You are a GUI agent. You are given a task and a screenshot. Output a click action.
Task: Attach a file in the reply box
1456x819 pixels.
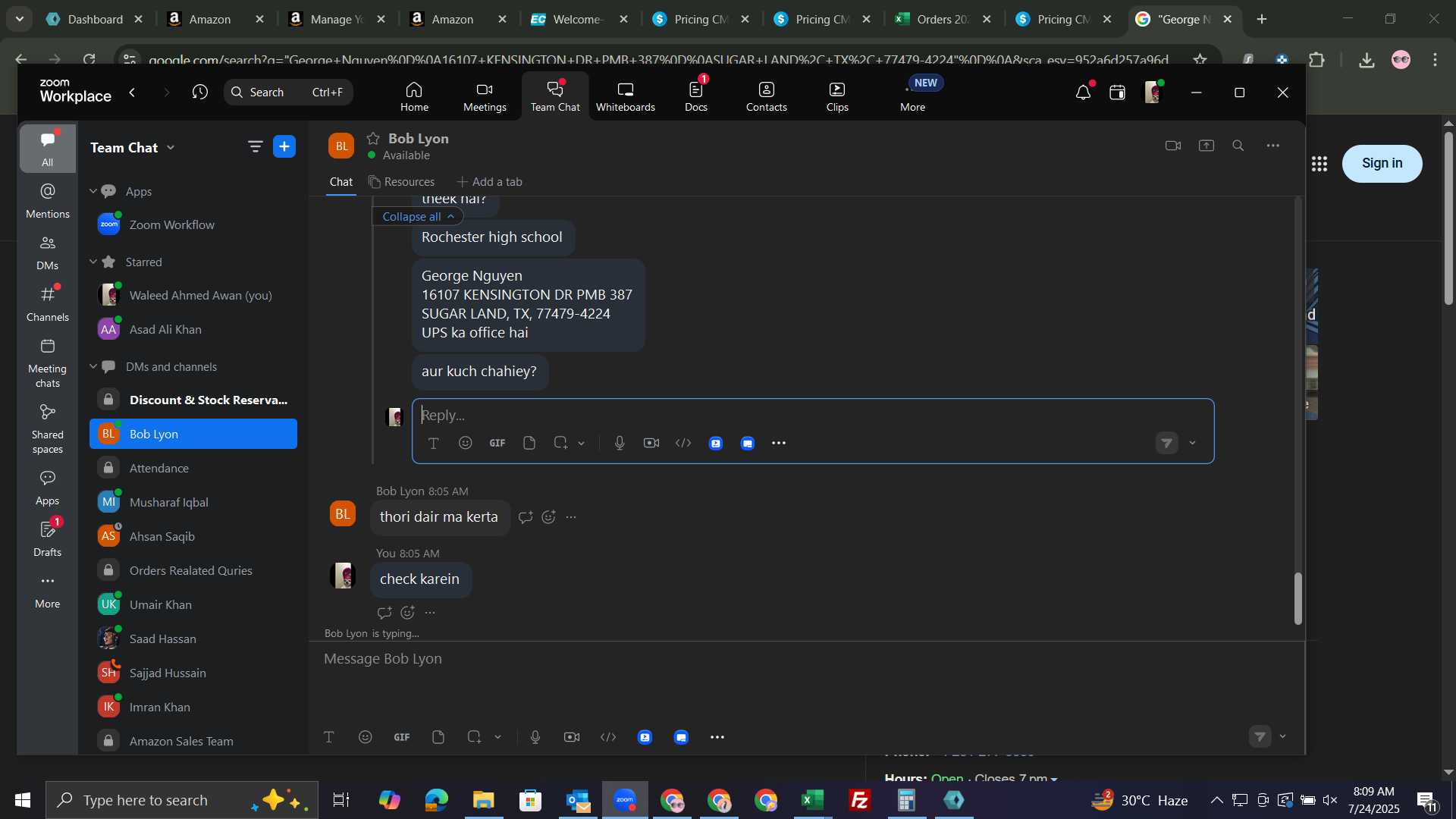tap(529, 444)
